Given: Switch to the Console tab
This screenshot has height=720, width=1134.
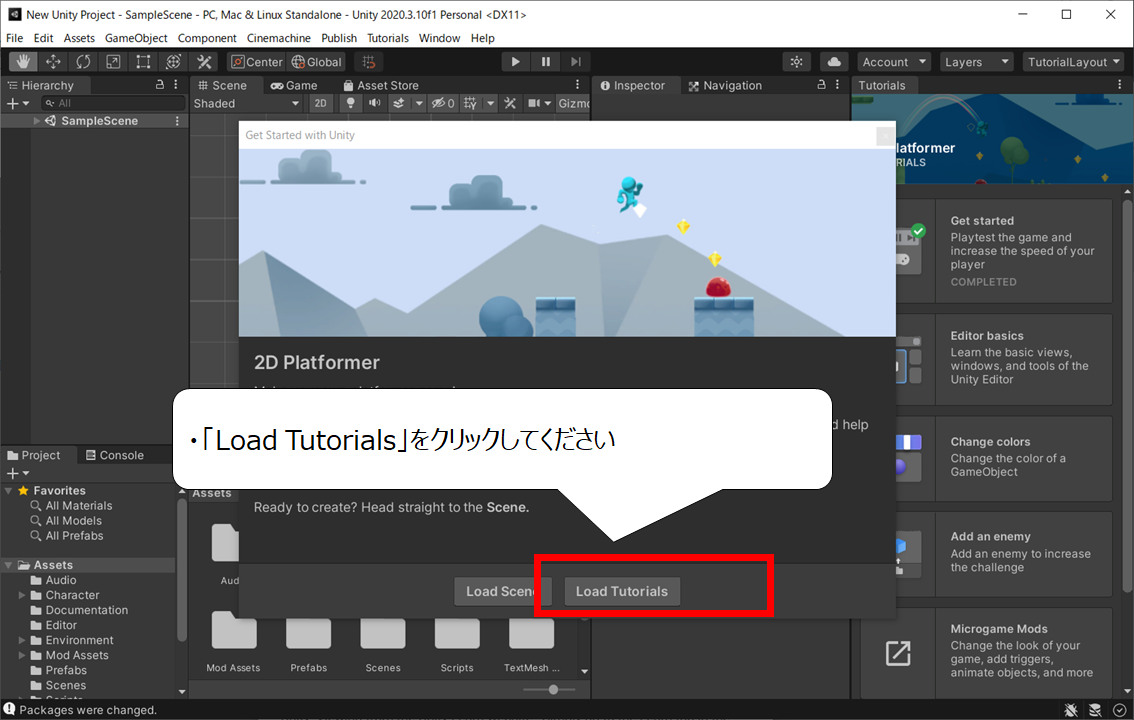Looking at the screenshot, I should pos(114,455).
